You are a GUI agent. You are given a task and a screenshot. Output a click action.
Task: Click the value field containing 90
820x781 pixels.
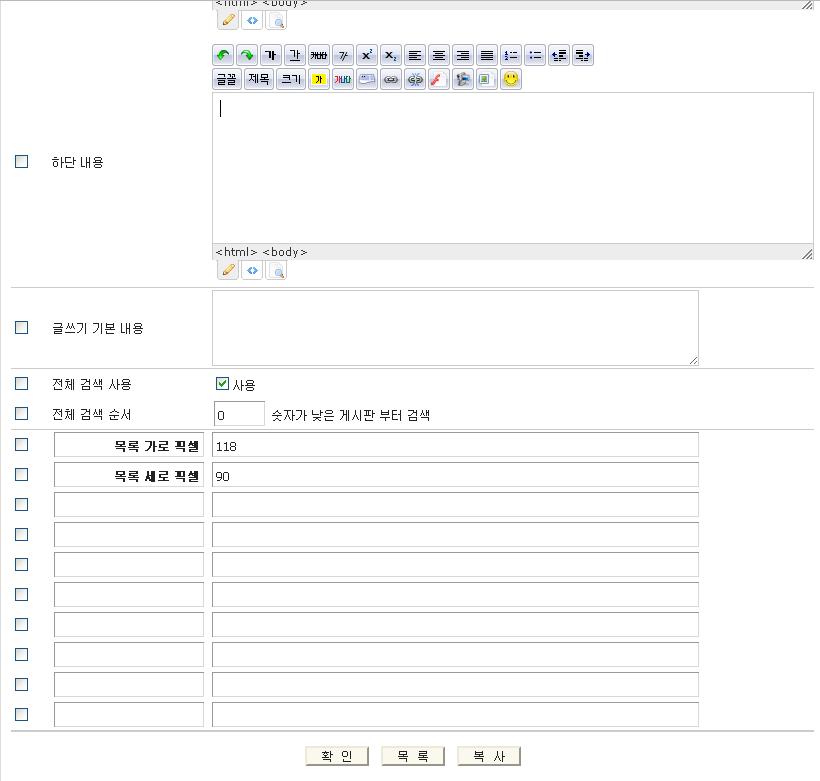(455, 474)
